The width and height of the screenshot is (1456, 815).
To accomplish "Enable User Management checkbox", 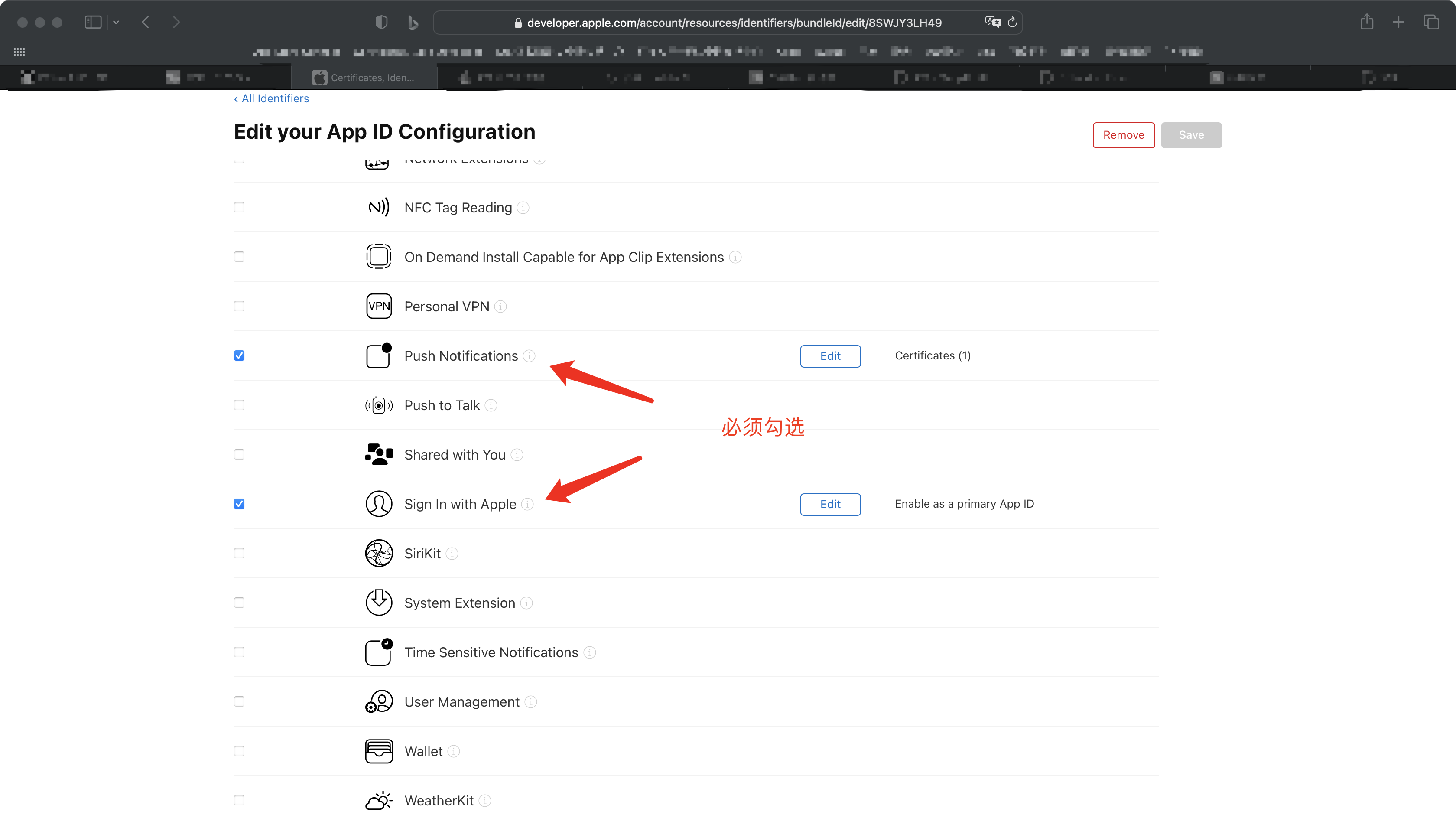I will 239,701.
